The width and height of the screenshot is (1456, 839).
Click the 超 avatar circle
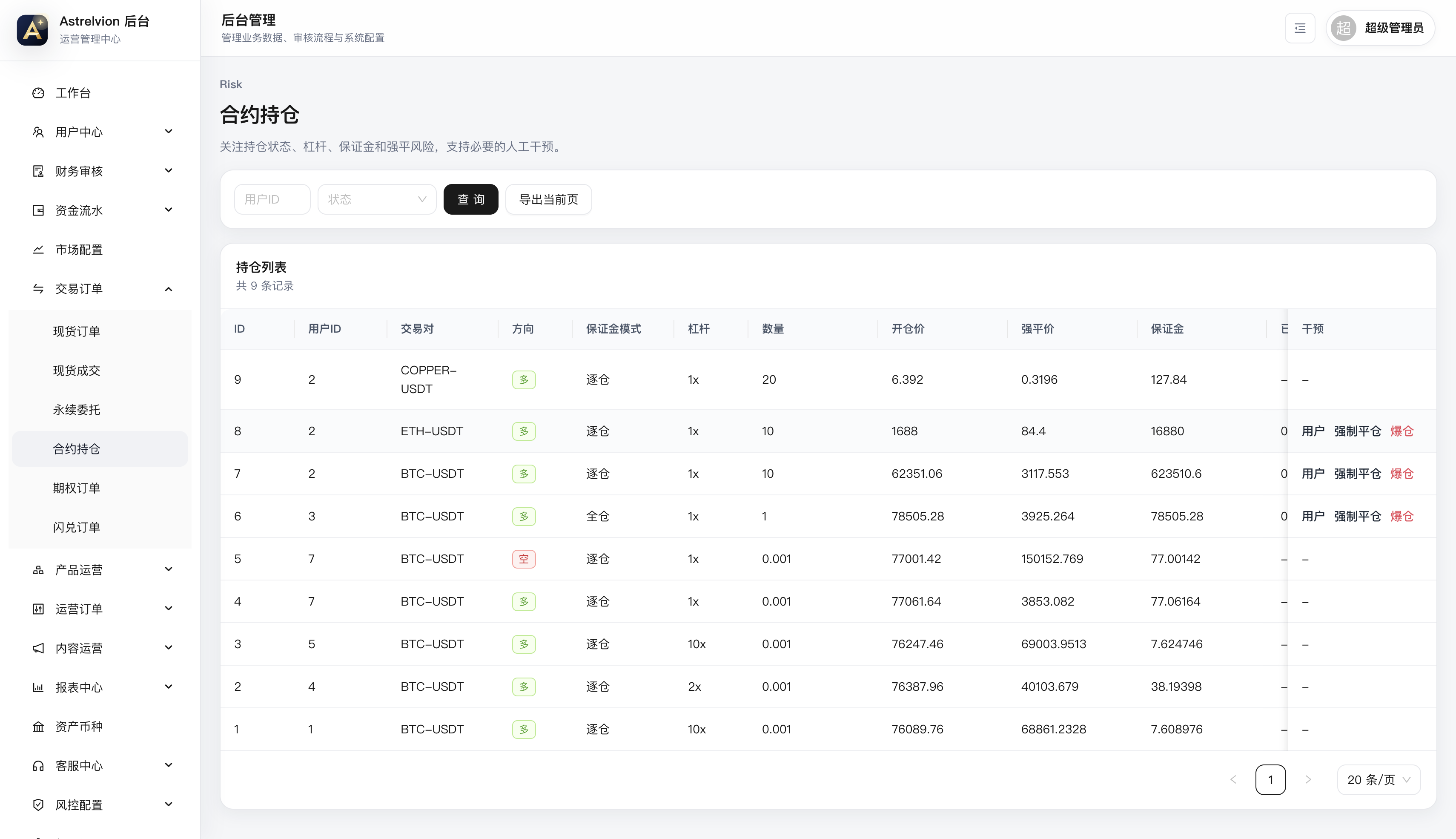click(1343, 28)
